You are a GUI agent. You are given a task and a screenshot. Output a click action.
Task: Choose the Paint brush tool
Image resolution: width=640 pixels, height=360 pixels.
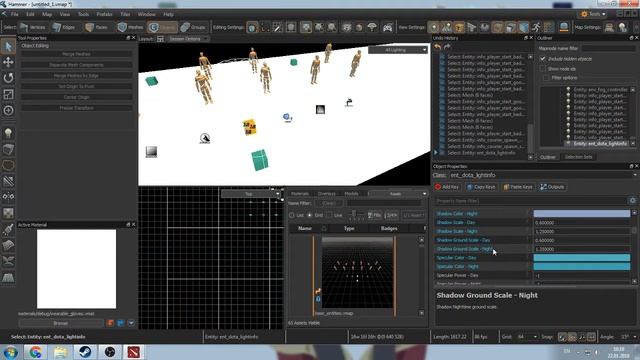pyautogui.click(x=8, y=229)
